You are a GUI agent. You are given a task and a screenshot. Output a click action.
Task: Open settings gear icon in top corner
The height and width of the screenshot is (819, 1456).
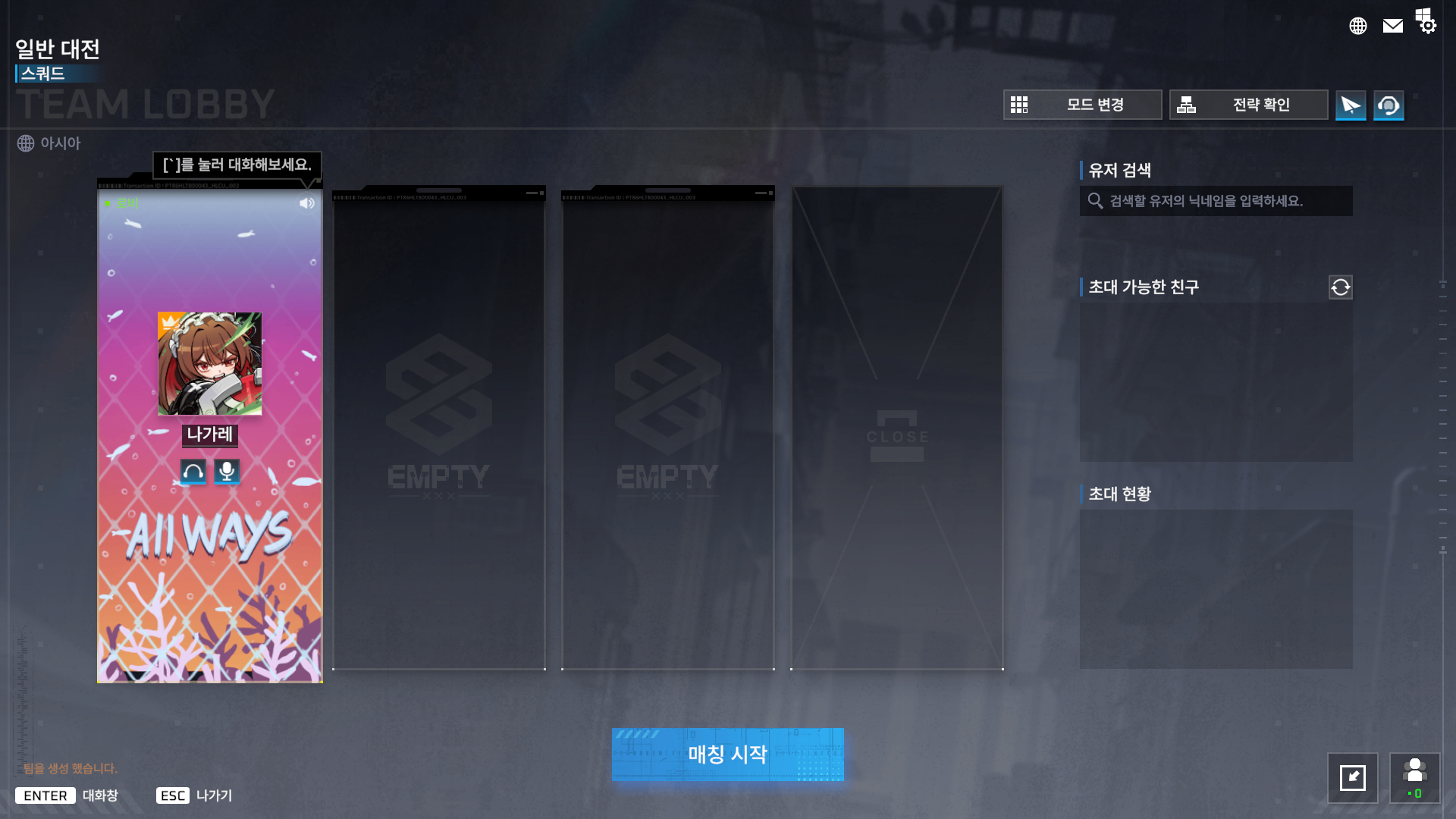pyautogui.click(x=1426, y=21)
